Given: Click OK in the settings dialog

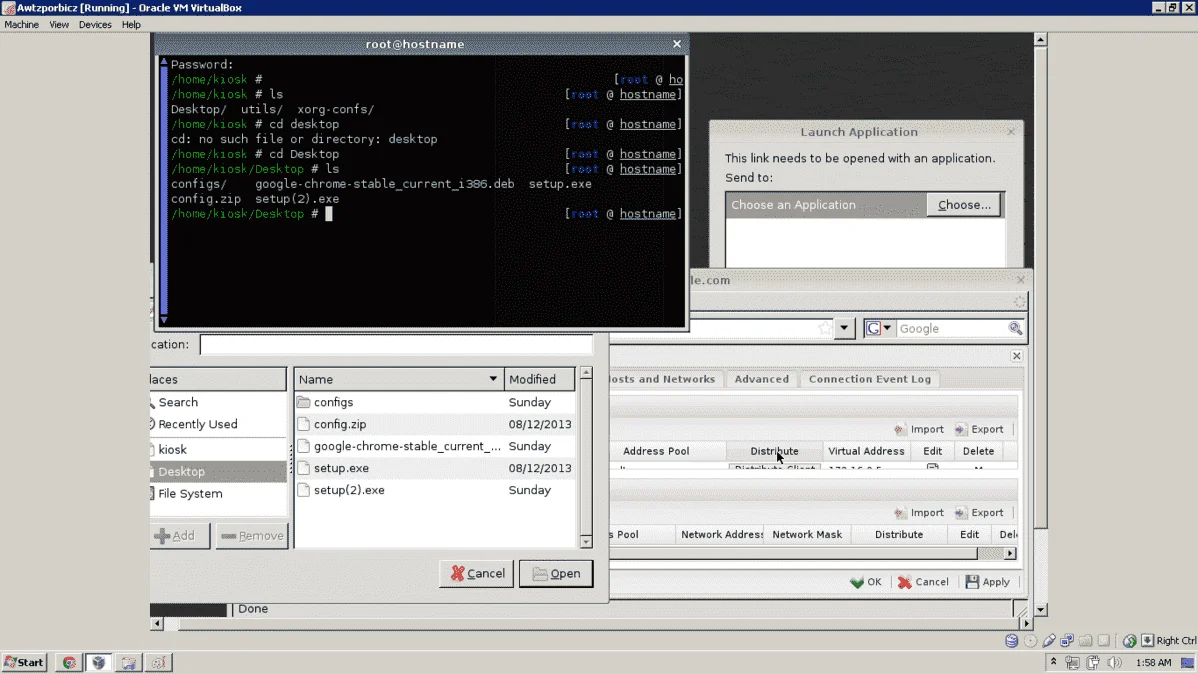Looking at the screenshot, I should (866, 582).
